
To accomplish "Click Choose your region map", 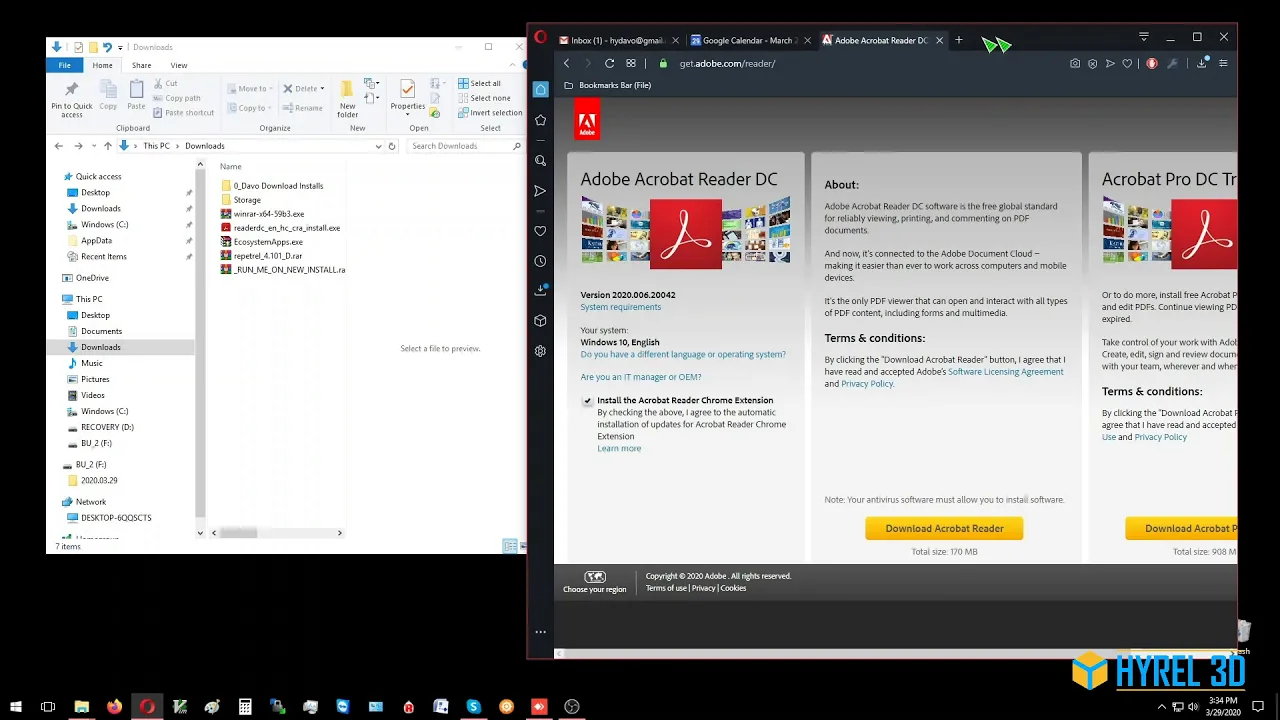I will coord(595,577).
